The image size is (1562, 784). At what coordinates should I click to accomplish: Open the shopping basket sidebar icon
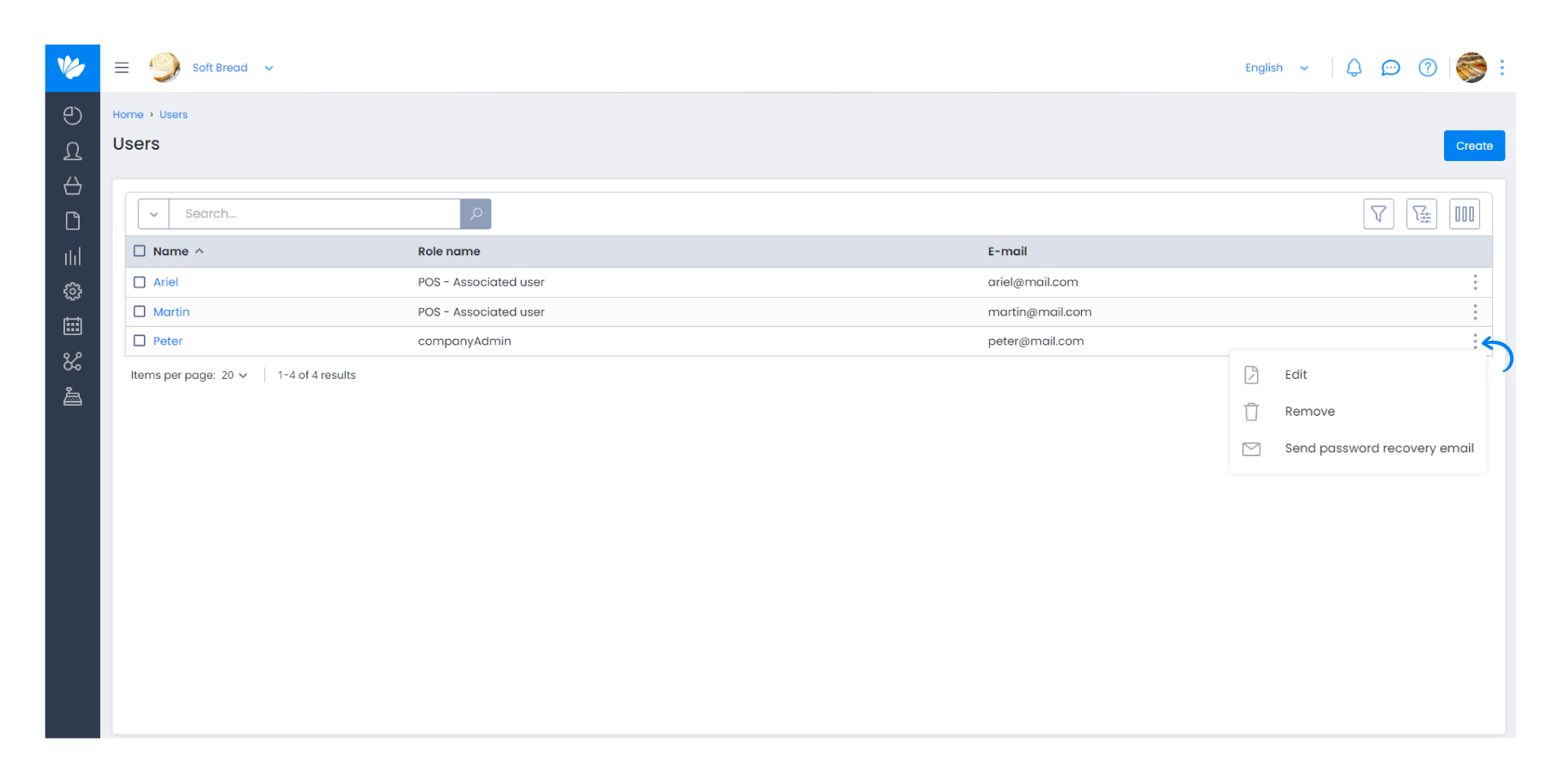(x=72, y=186)
